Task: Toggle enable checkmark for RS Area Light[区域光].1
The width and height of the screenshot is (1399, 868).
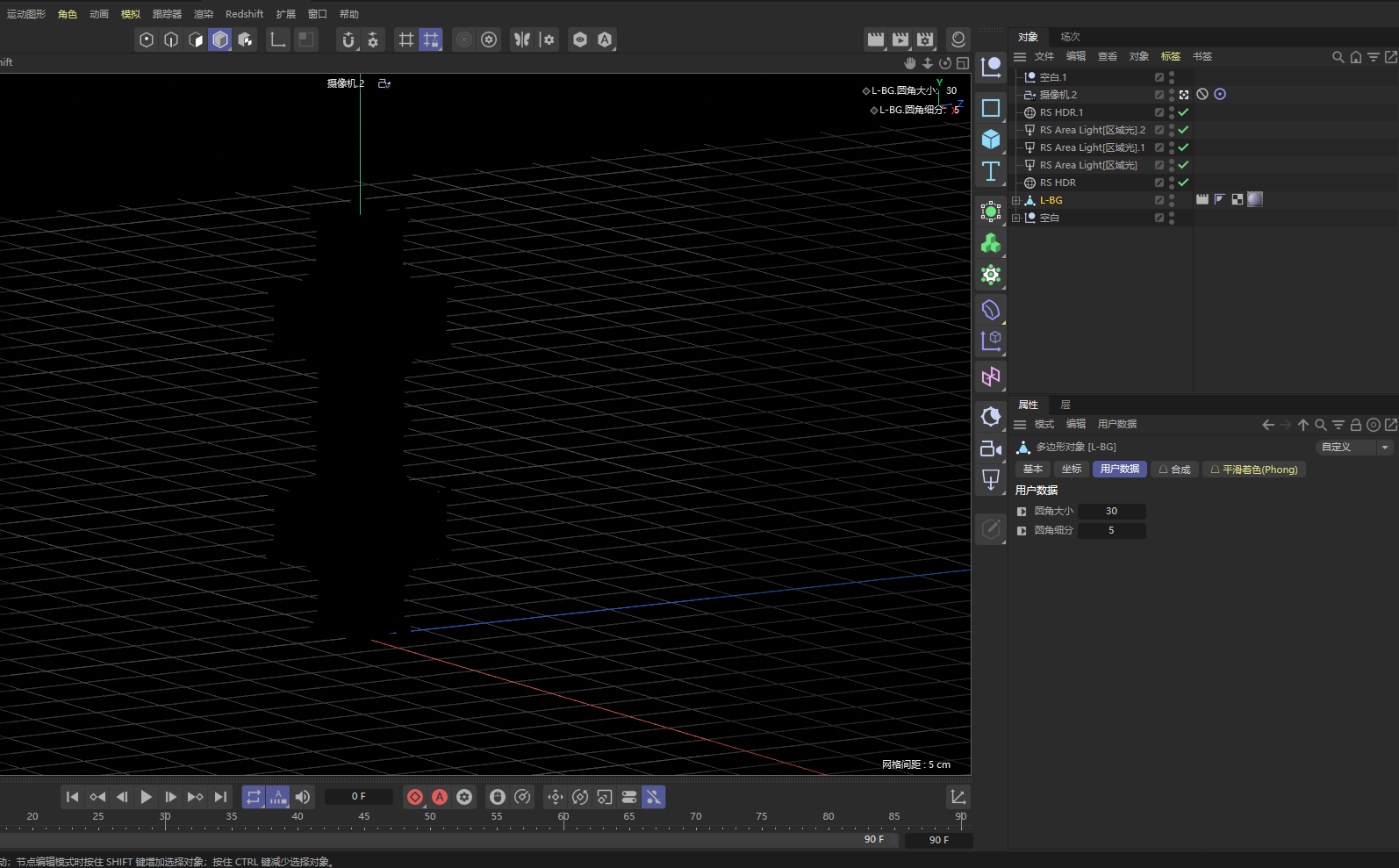Action: coord(1183,147)
